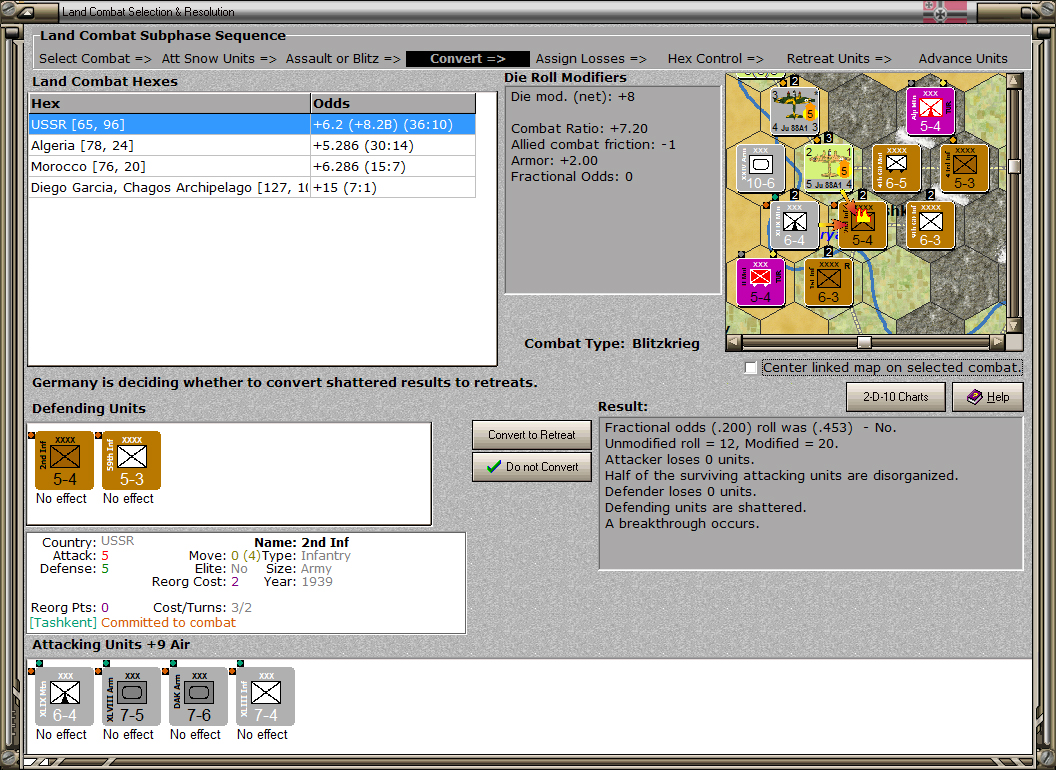Click the German flag icon in title bar

[x=944, y=12]
